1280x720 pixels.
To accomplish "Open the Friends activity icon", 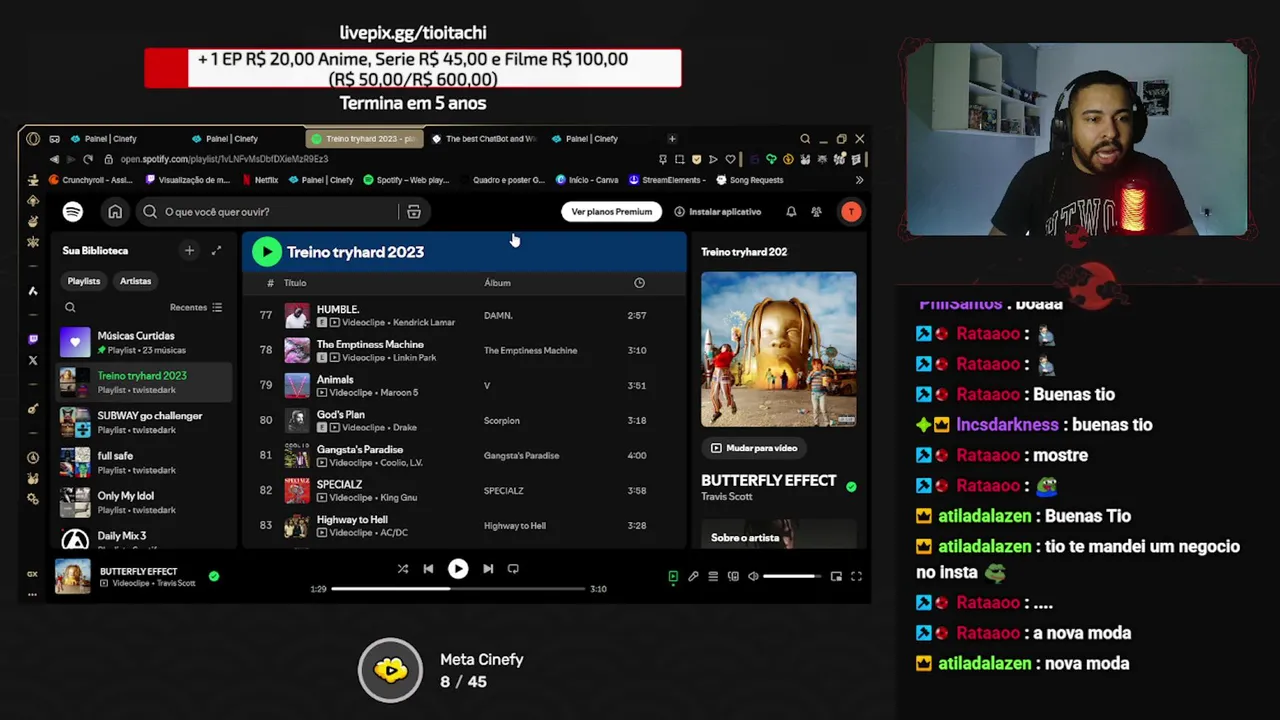I will (x=816, y=212).
